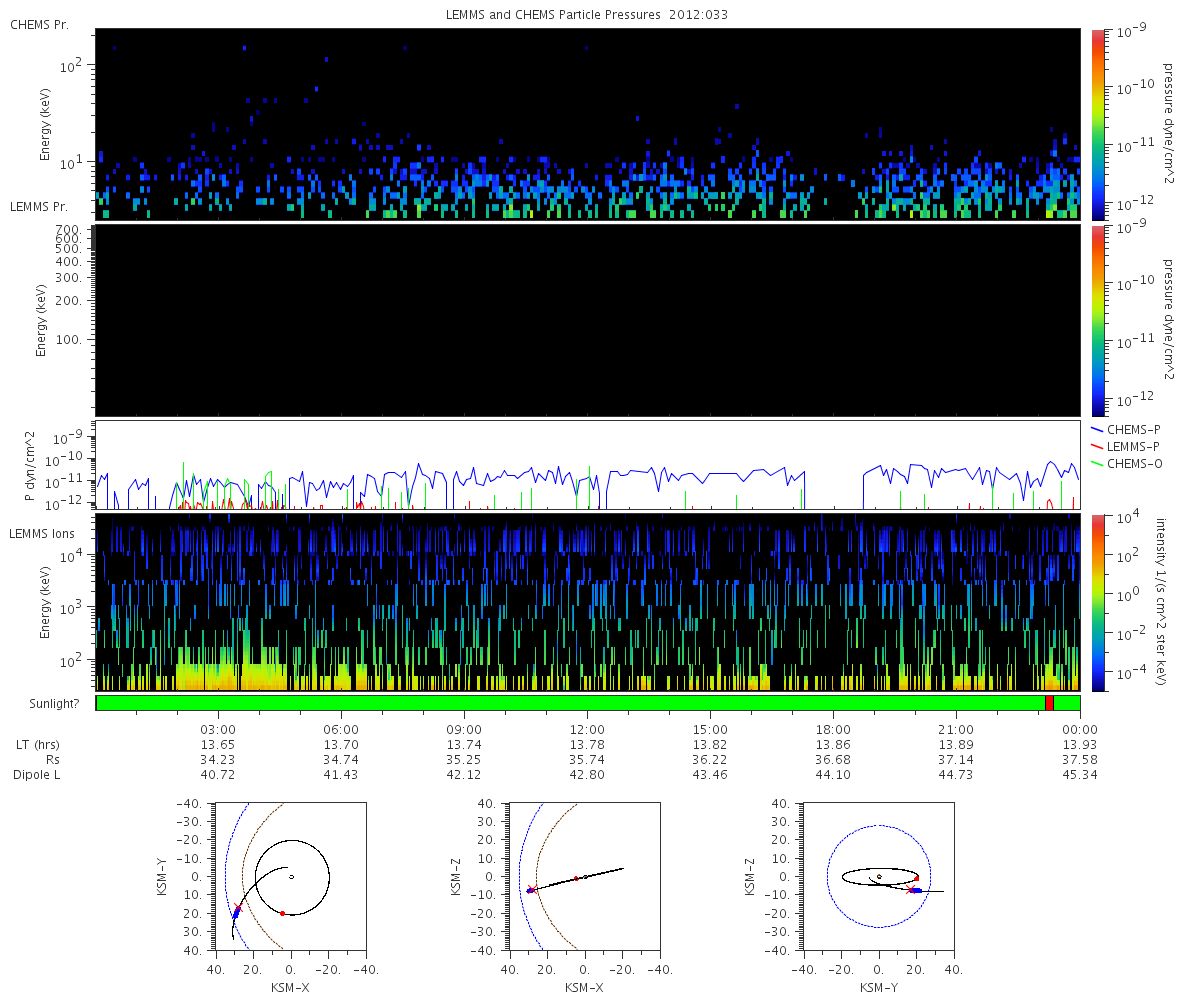Click the blue marker in KSM-X/KSM-Z plot

click(x=530, y=890)
